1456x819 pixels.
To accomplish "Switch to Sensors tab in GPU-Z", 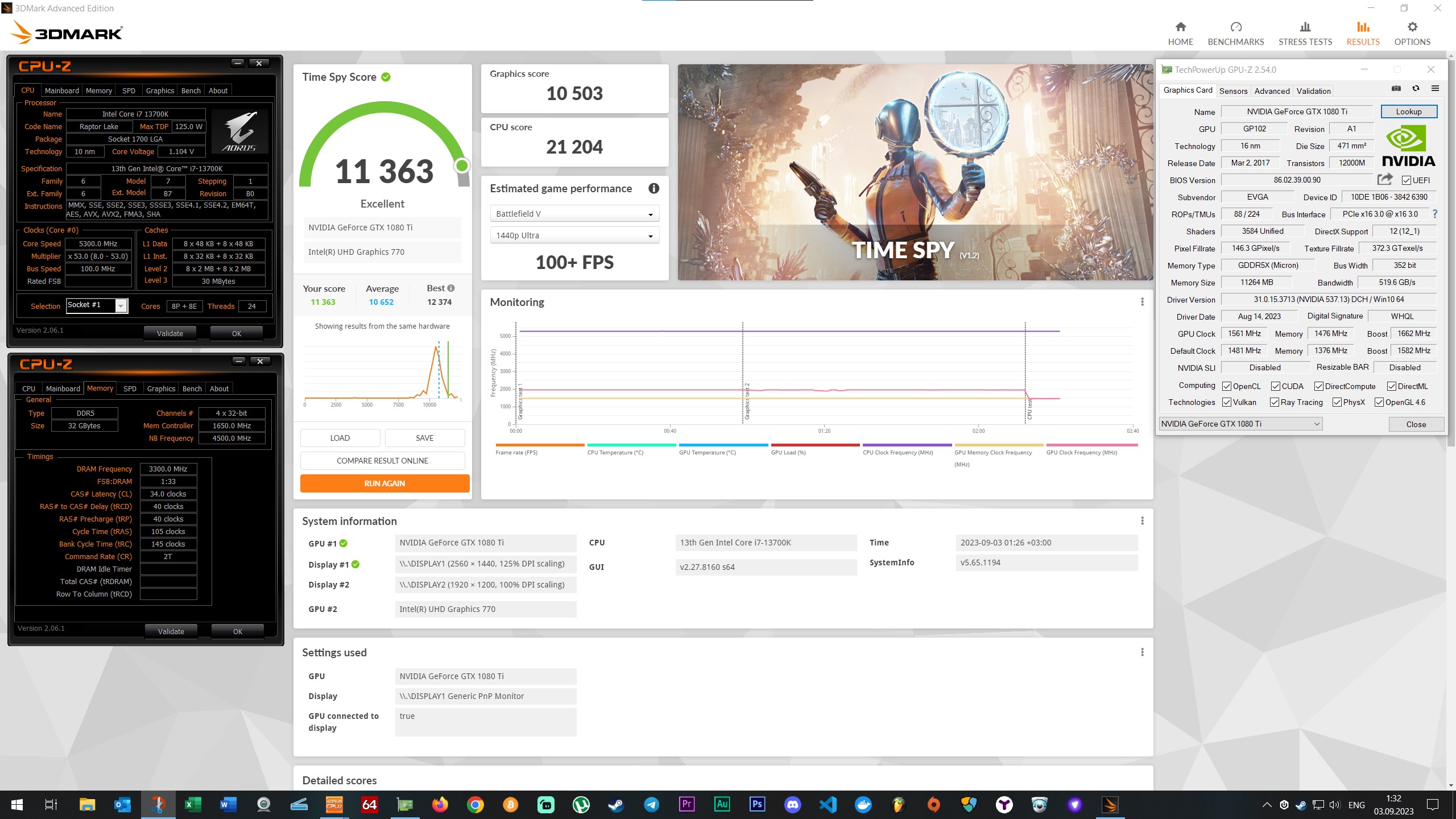I will click(1233, 91).
